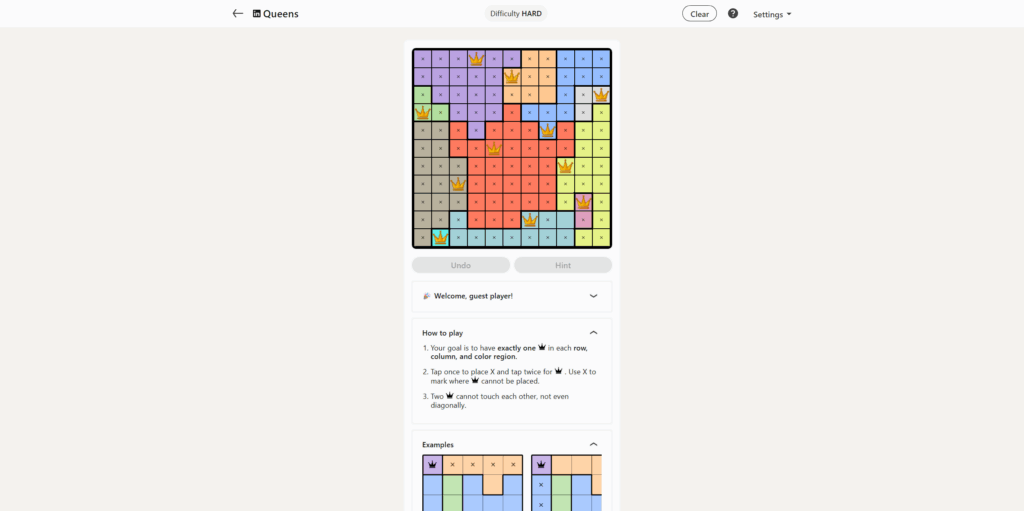The height and width of the screenshot is (511, 1024).
Task: Click the queen on the pink cell
Action: [584, 202]
